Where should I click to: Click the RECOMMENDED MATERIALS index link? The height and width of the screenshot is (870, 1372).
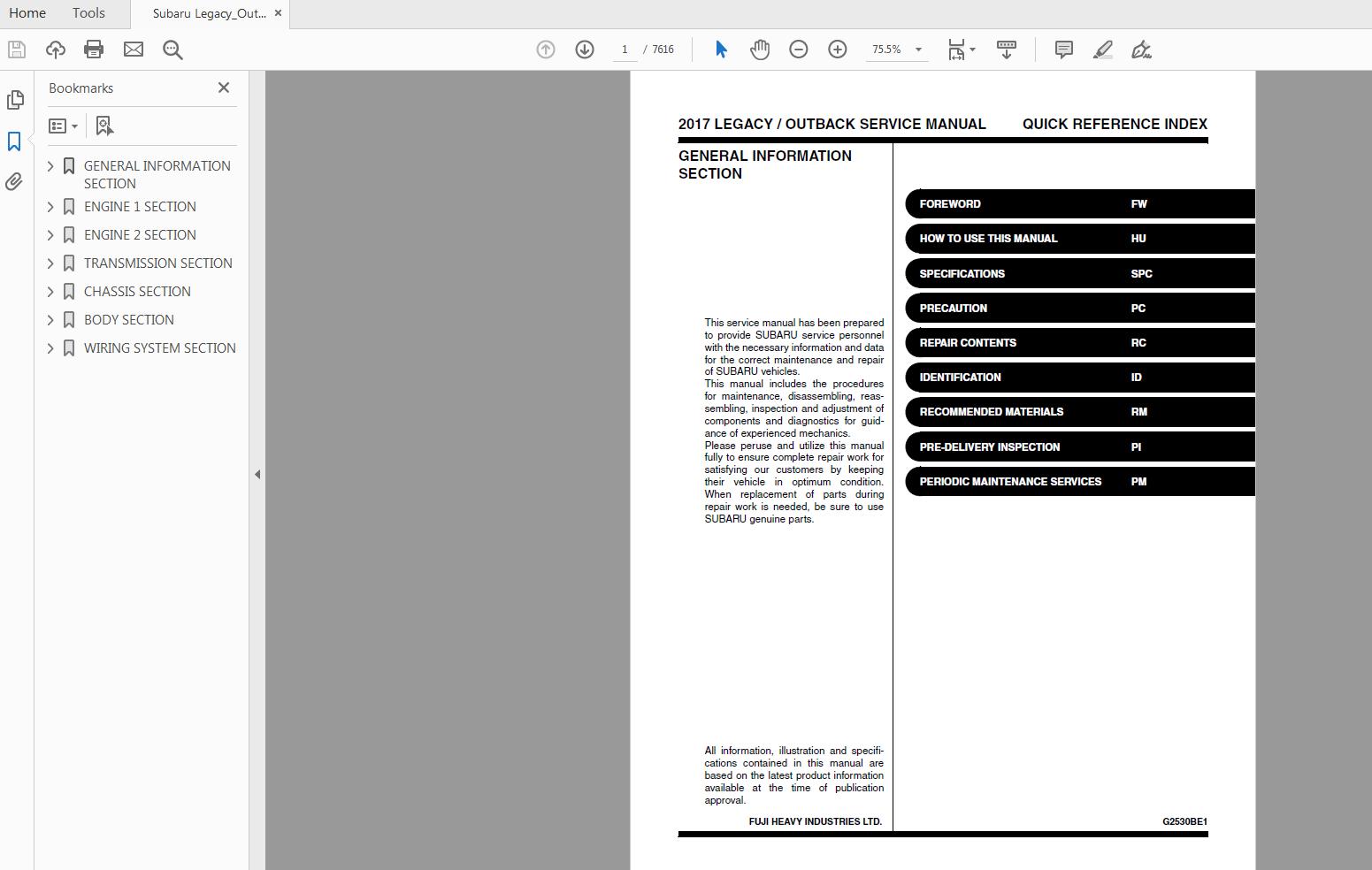1080,412
